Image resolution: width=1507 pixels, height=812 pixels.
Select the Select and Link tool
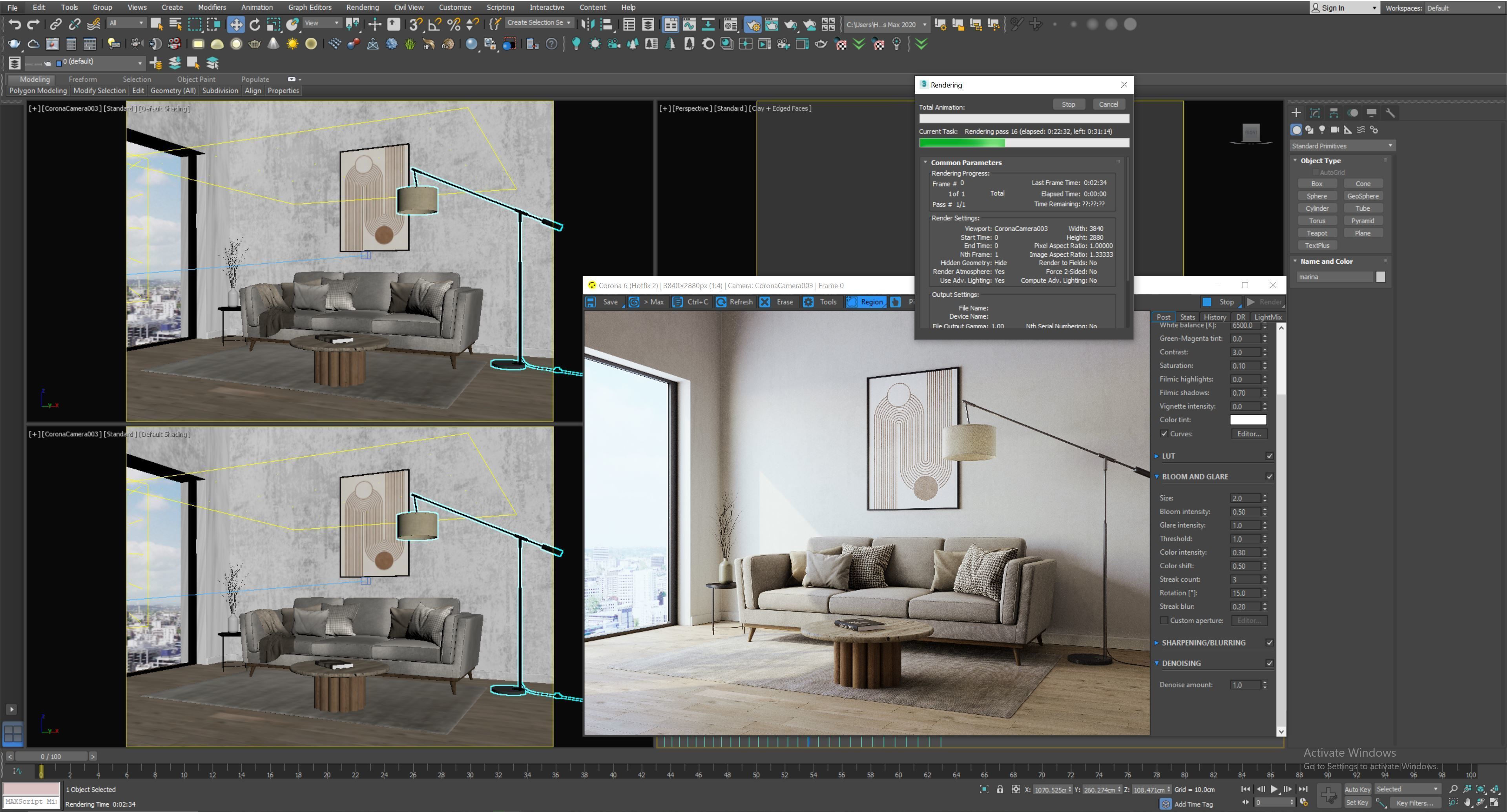[x=56, y=24]
